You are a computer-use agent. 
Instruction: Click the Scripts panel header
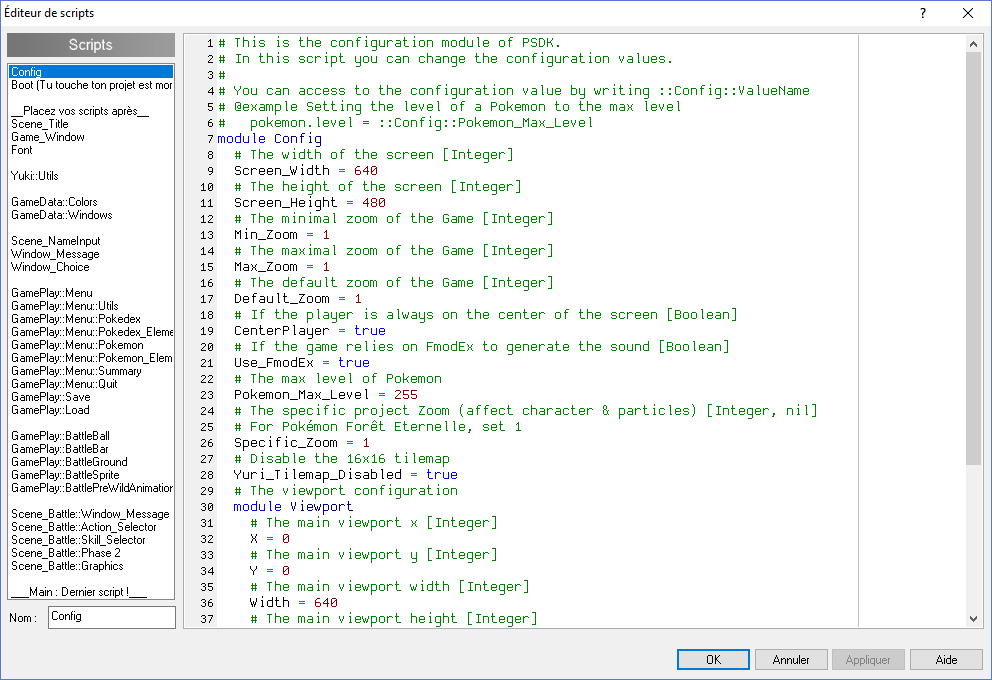91,45
